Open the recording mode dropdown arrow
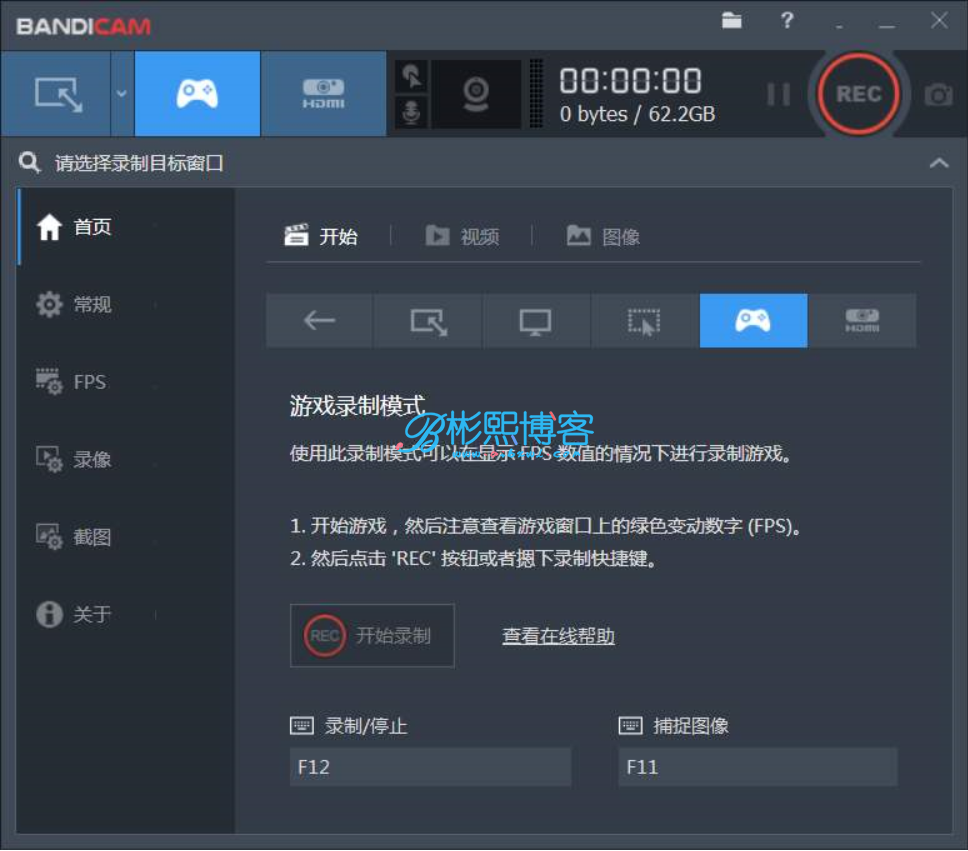Viewport: 968px width, 851px height. 122,94
